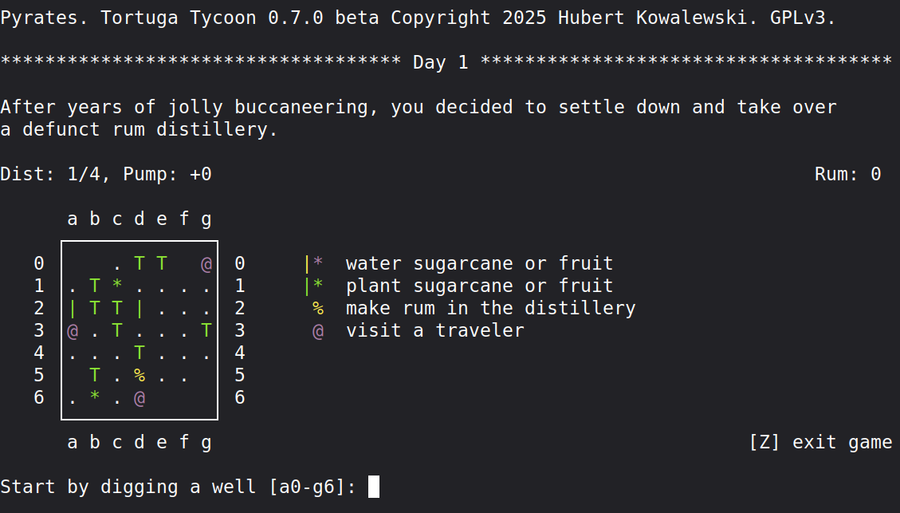Click the green * at cell b6

click(95, 398)
